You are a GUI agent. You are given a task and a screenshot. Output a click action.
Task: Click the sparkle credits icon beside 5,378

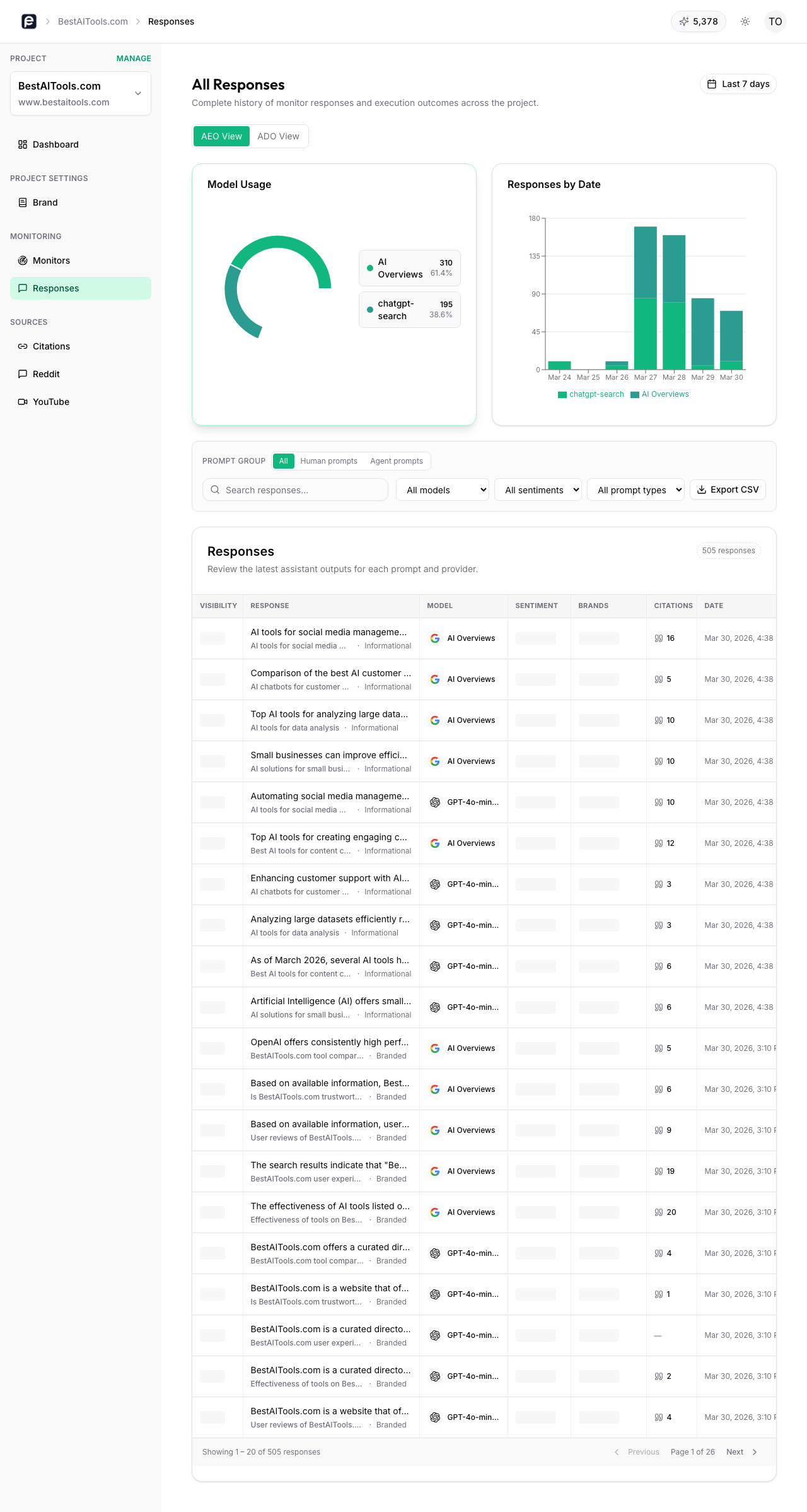click(684, 21)
